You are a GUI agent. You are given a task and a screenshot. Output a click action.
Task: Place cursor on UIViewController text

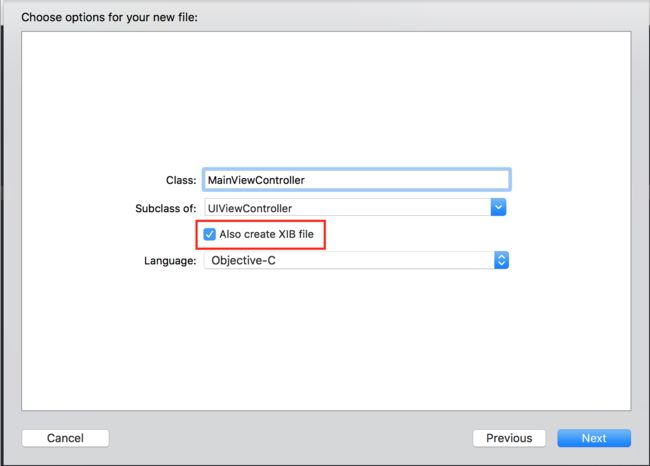[250, 208]
